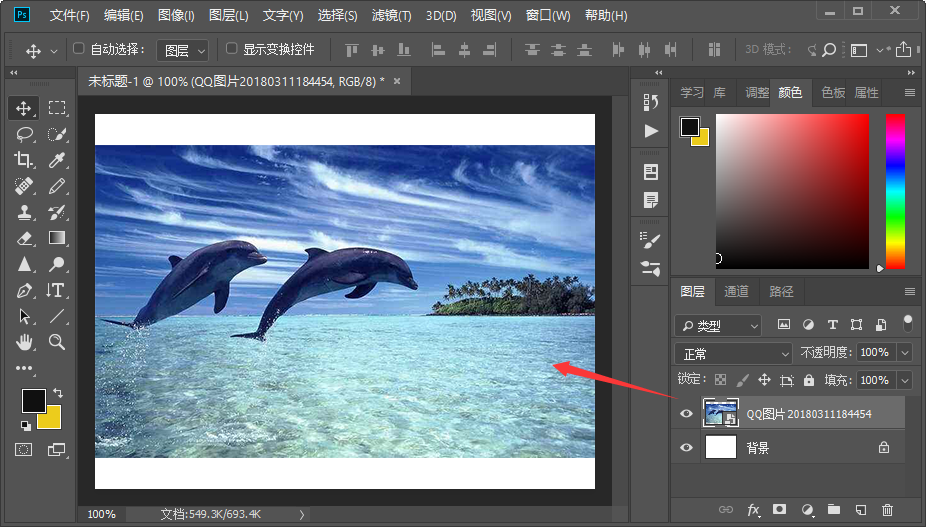Select the Line shape tool
This screenshot has width=926, height=527.
[x=57, y=316]
